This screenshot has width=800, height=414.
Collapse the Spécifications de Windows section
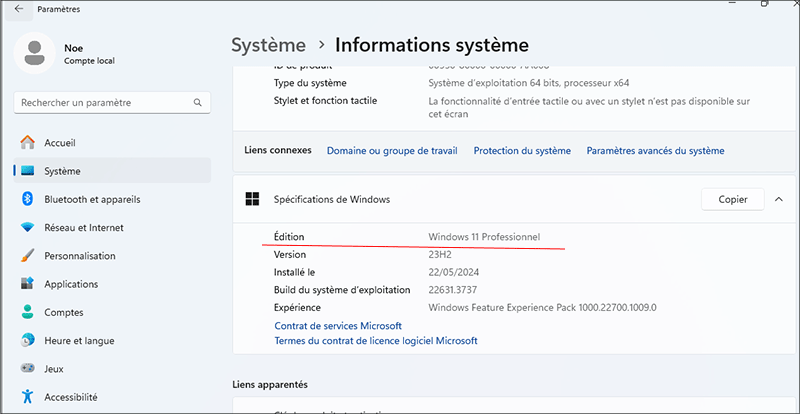click(779, 199)
